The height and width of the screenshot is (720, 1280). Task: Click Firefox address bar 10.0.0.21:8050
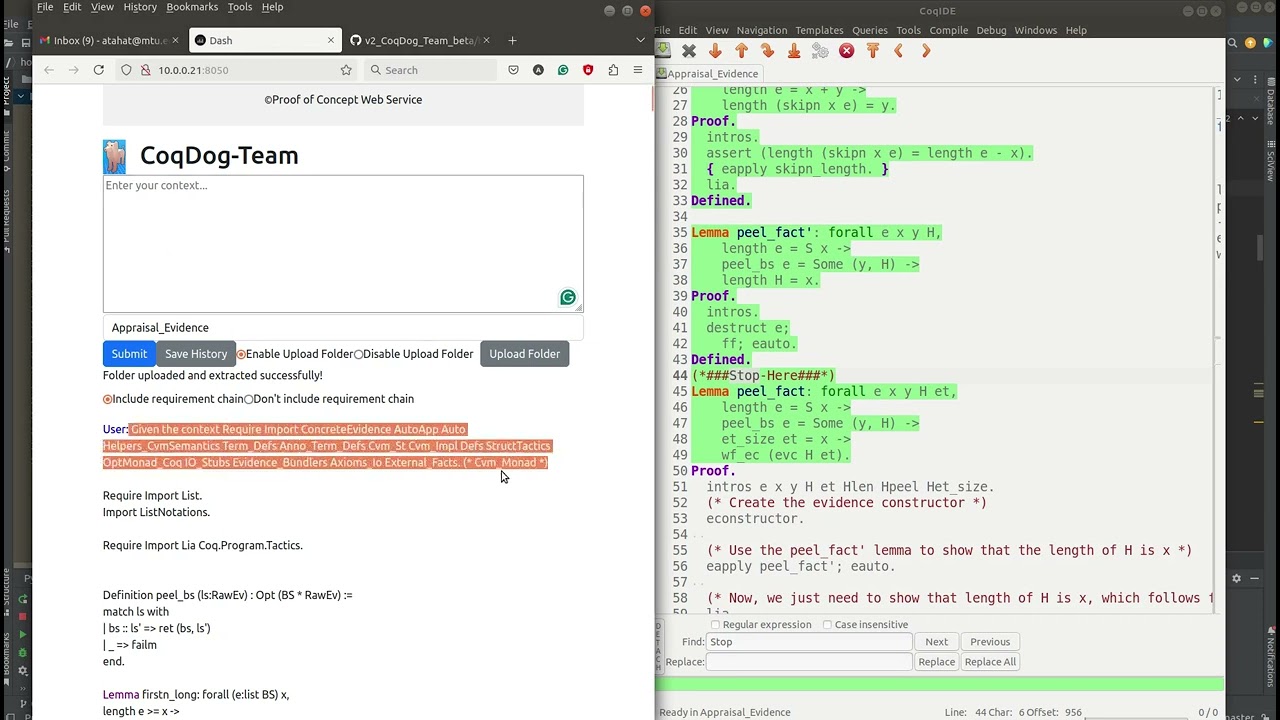[236, 70]
